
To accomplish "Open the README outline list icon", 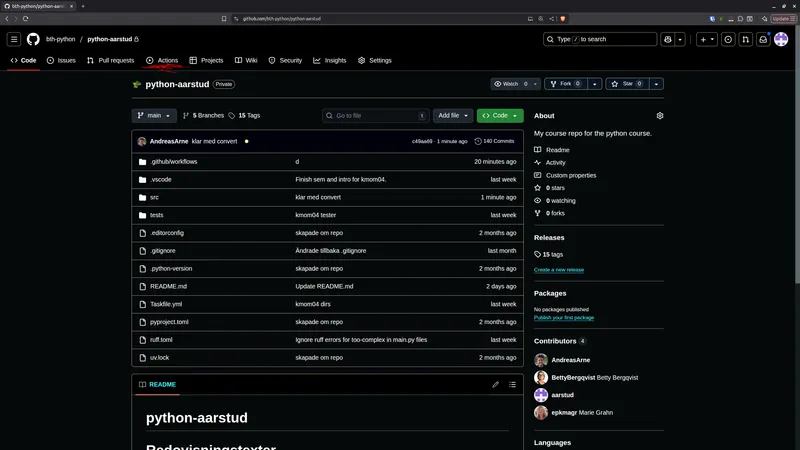I will tap(513, 384).
